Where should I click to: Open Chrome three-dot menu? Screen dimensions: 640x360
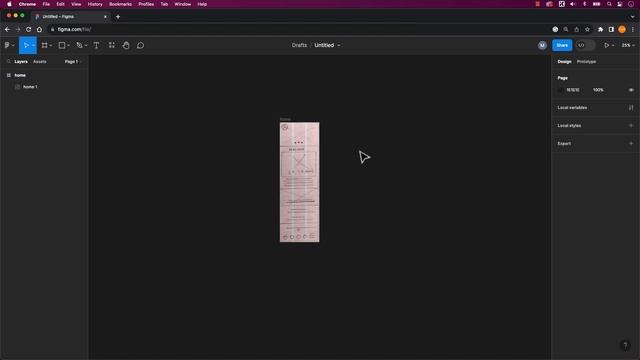click(x=633, y=29)
